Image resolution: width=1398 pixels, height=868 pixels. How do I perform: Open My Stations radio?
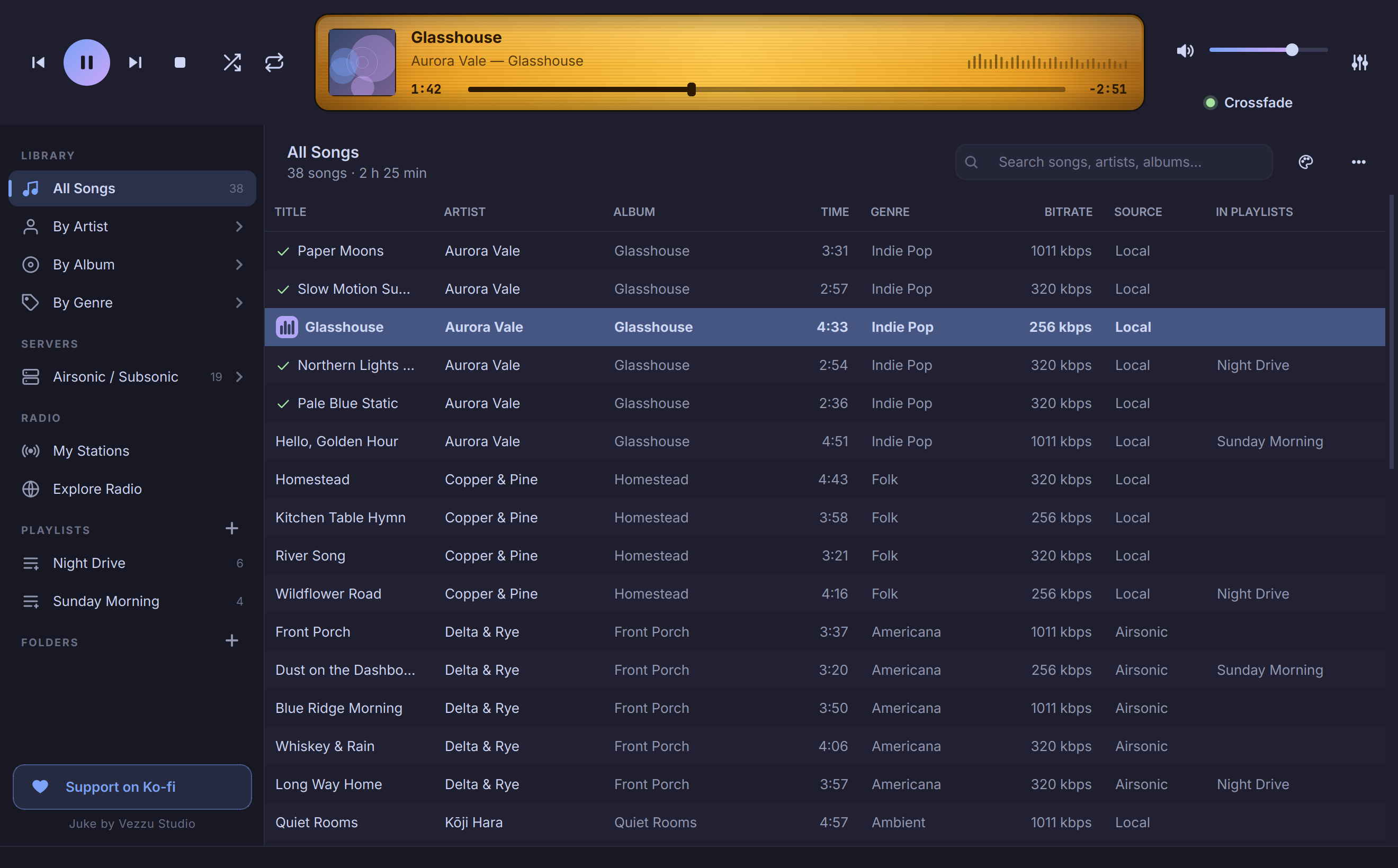pyautogui.click(x=133, y=450)
